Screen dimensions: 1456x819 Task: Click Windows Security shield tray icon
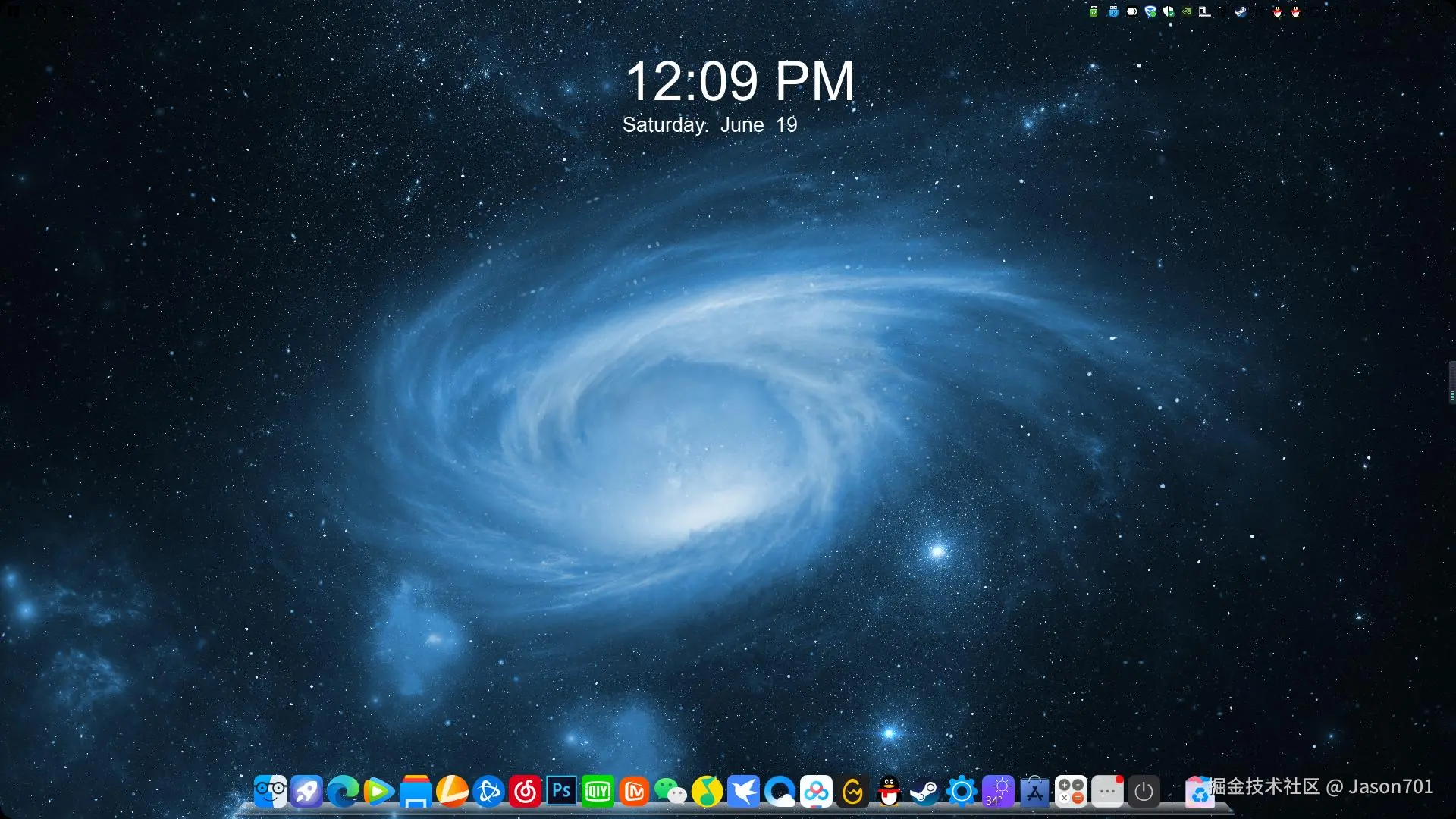[1169, 11]
